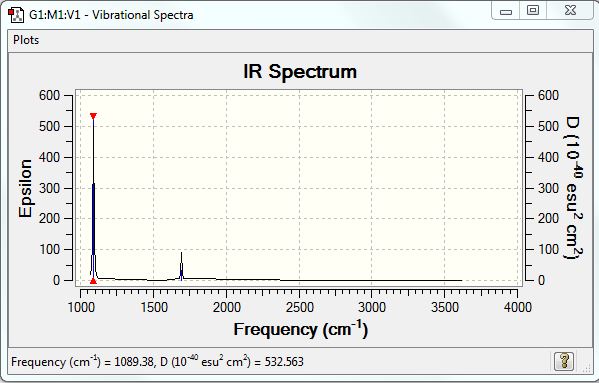Select the red marker atop the 1089 peak
The image size is (599, 383).
[x=93, y=116]
